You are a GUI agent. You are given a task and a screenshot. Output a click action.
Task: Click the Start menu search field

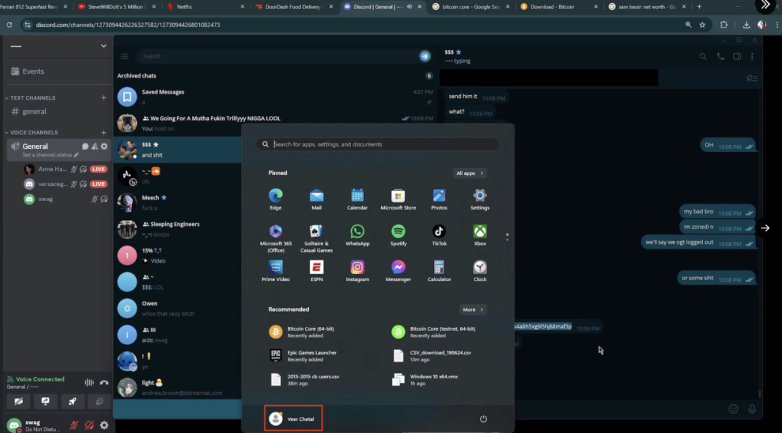coord(380,144)
